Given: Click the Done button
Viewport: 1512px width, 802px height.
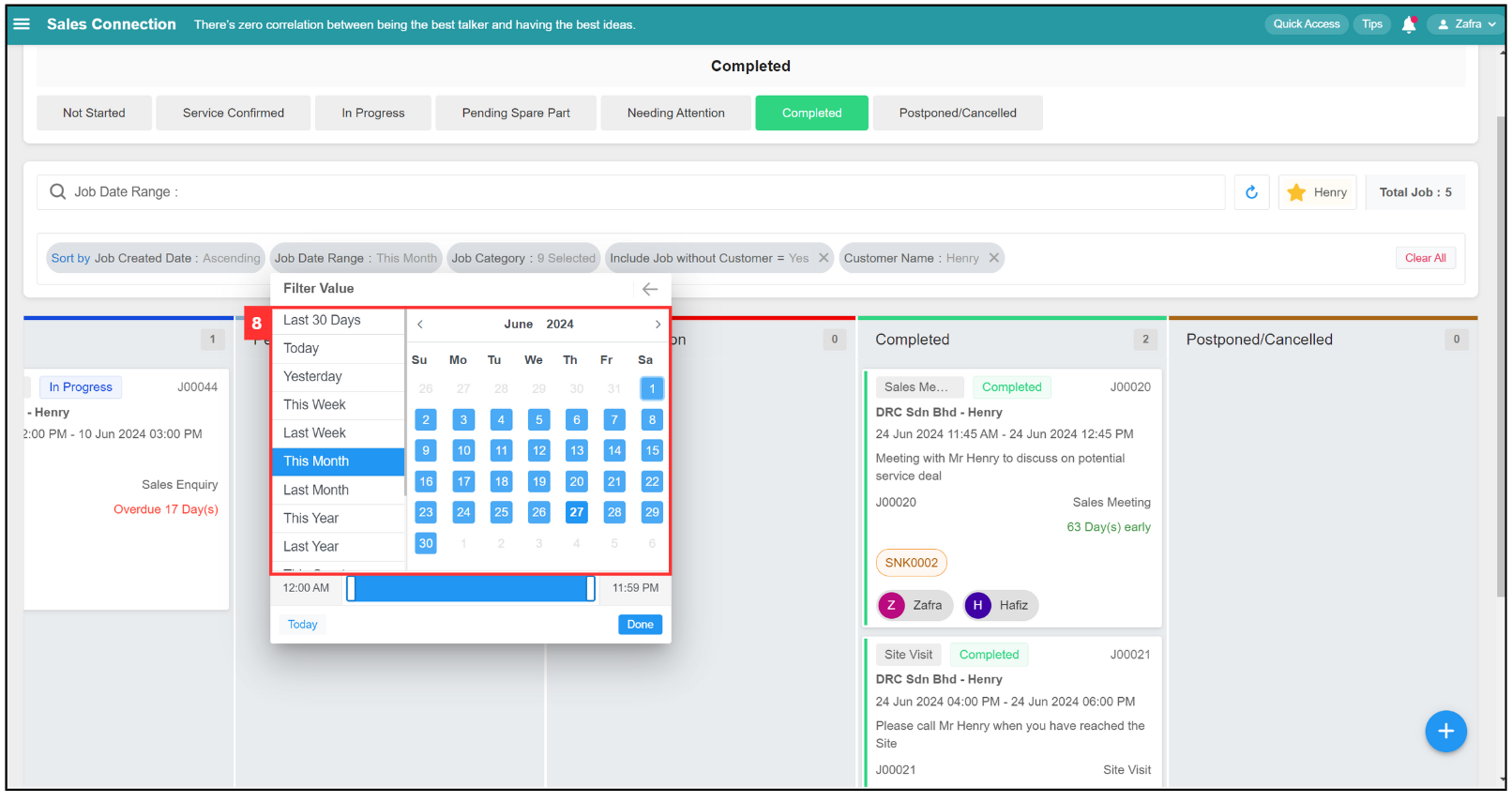Looking at the screenshot, I should [640, 625].
